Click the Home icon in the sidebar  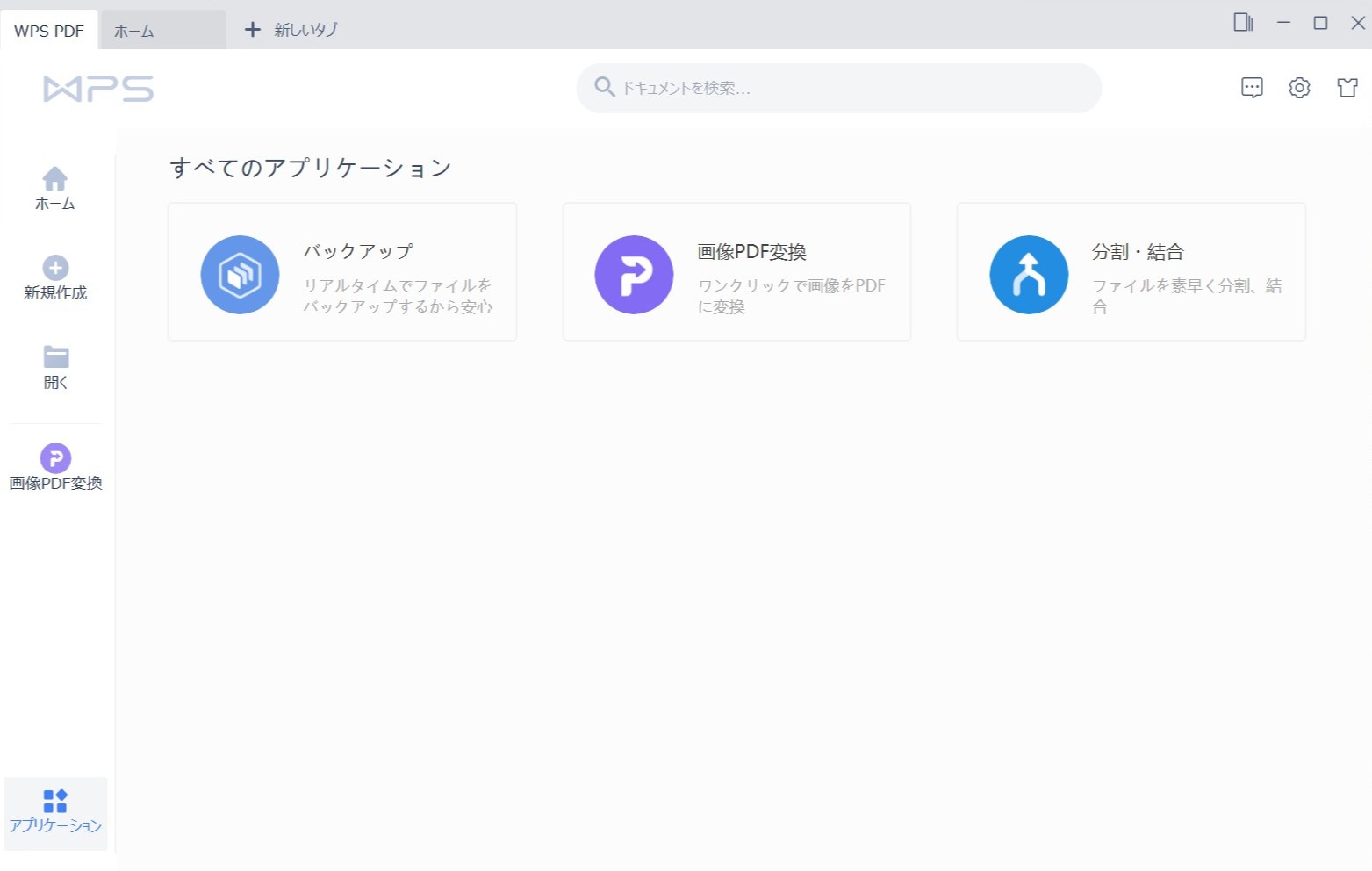click(x=54, y=180)
